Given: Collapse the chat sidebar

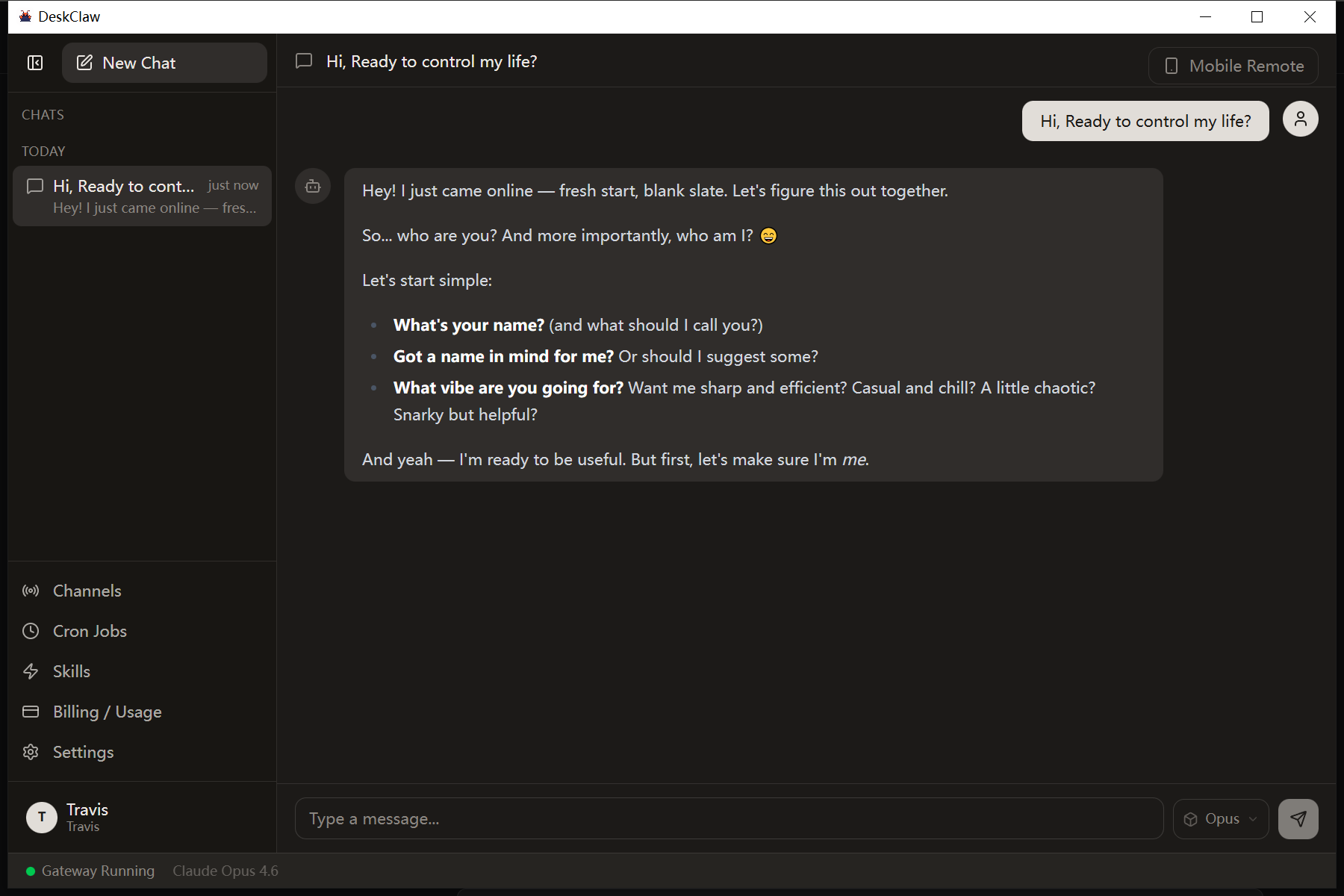Looking at the screenshot, I should point(35,63).
